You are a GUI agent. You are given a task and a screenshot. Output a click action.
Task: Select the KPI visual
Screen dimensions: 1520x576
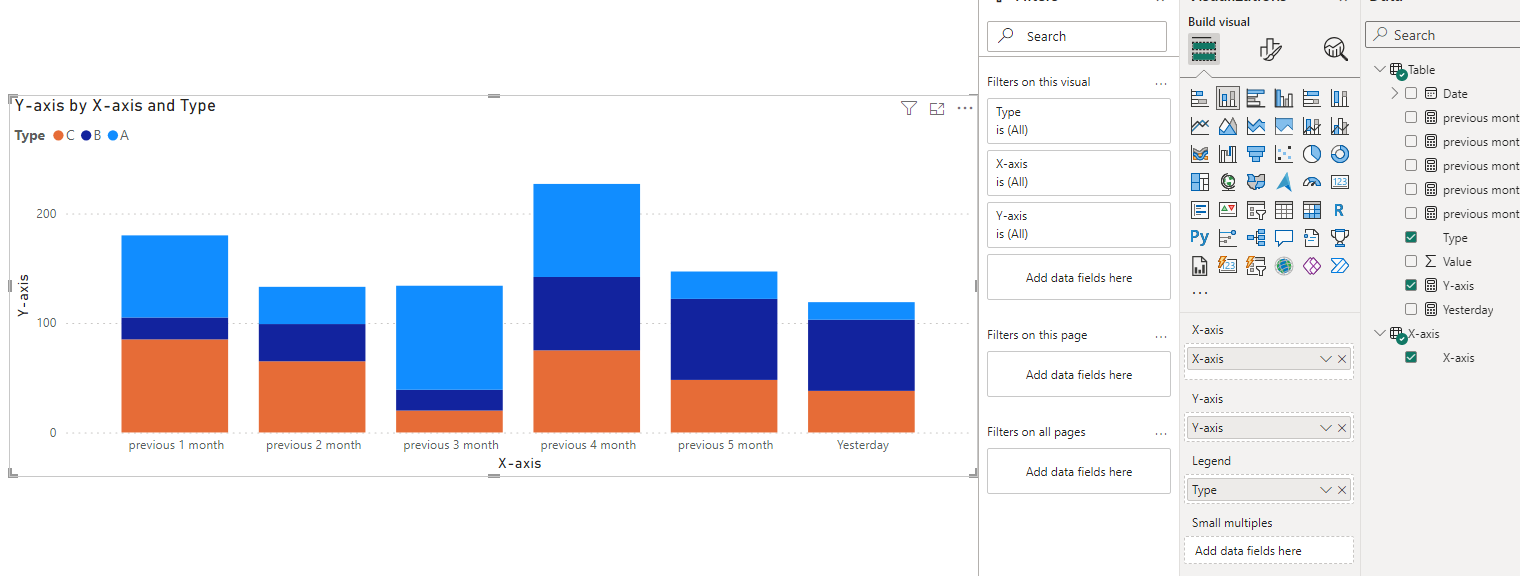1228,210
